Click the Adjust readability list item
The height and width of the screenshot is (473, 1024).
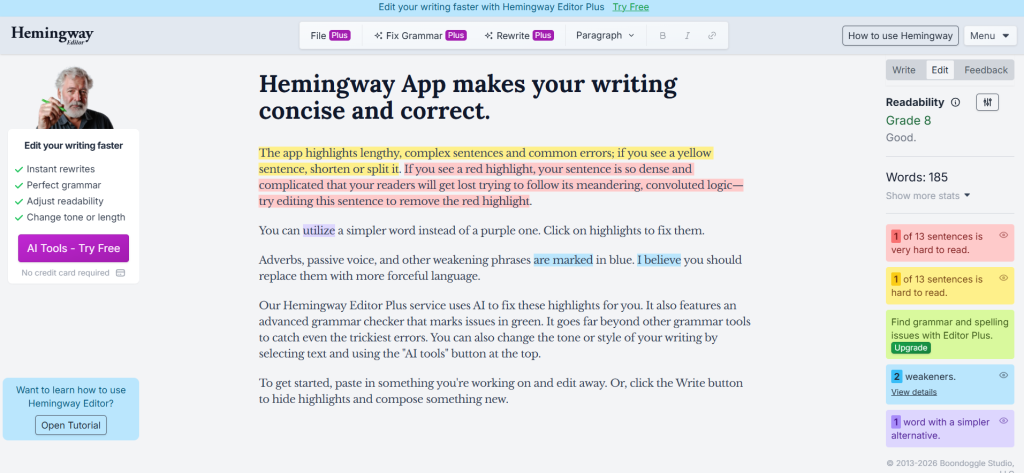pos(59,201)
